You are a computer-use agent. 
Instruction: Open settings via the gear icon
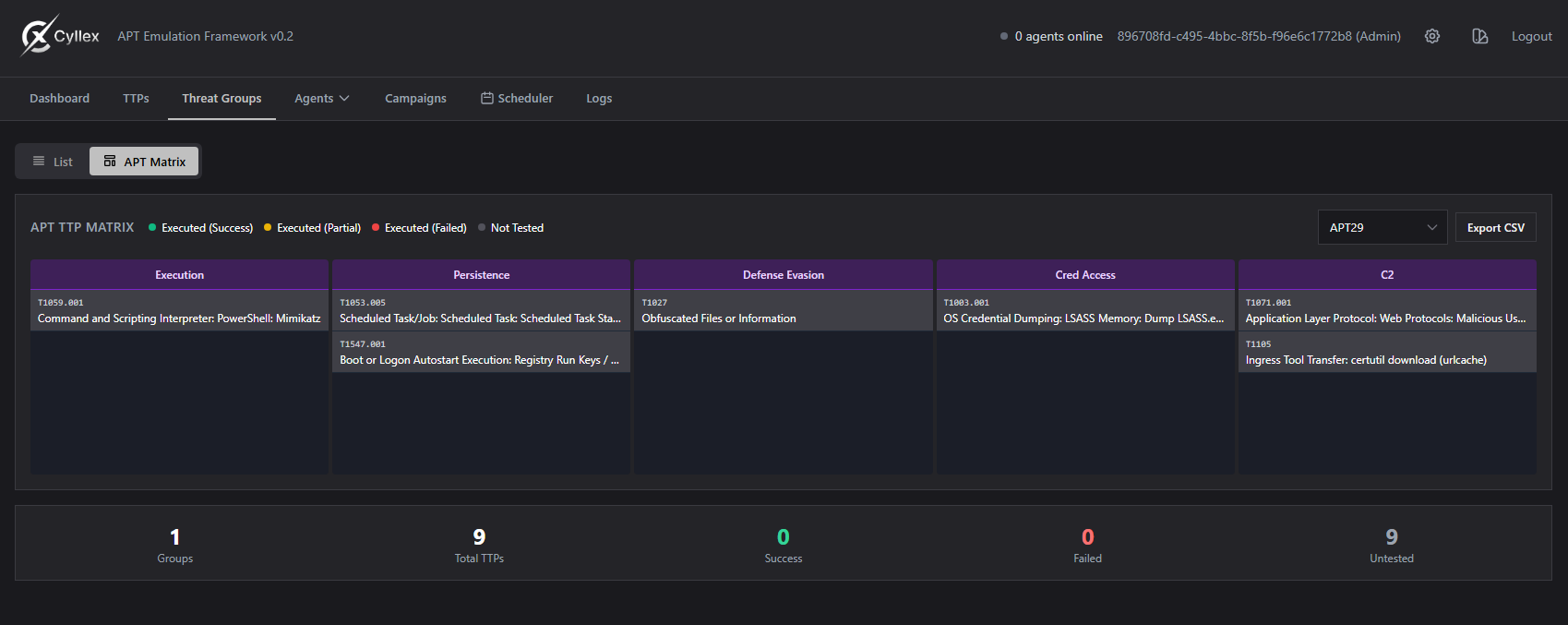[1431, 36]
